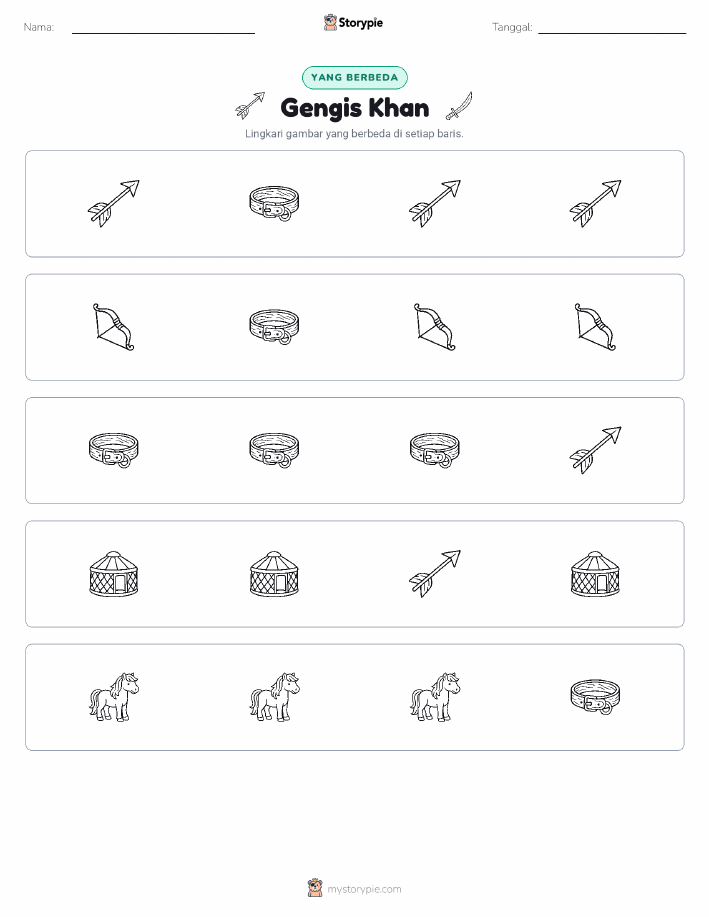Click the first bow in row two

coord(113,327)
